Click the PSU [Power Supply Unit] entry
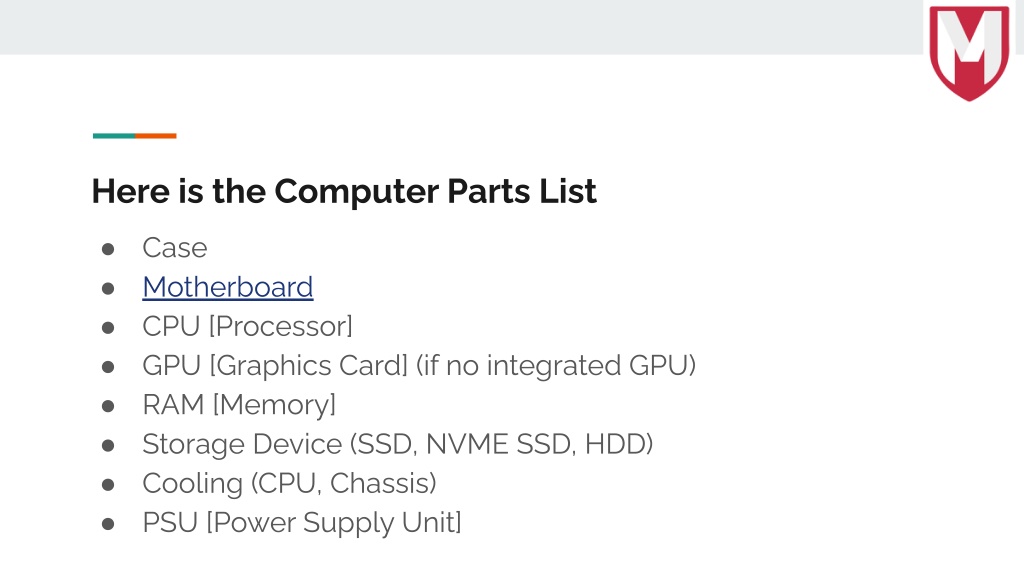The width and height of the screenshot is (1024, 576). (x=302, y=522)
